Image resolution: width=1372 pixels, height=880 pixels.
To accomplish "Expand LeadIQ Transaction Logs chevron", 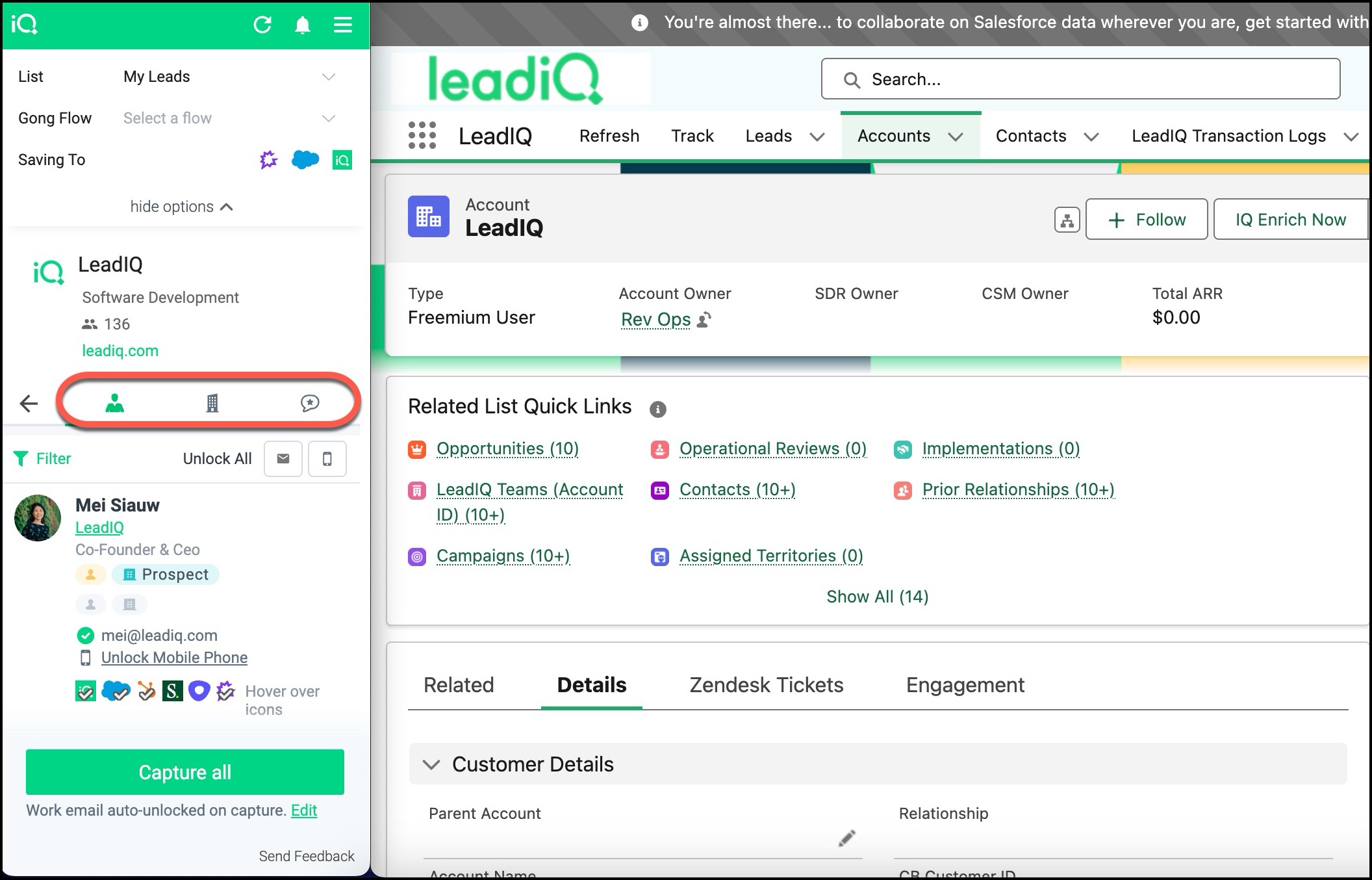I will point(1351,137).
